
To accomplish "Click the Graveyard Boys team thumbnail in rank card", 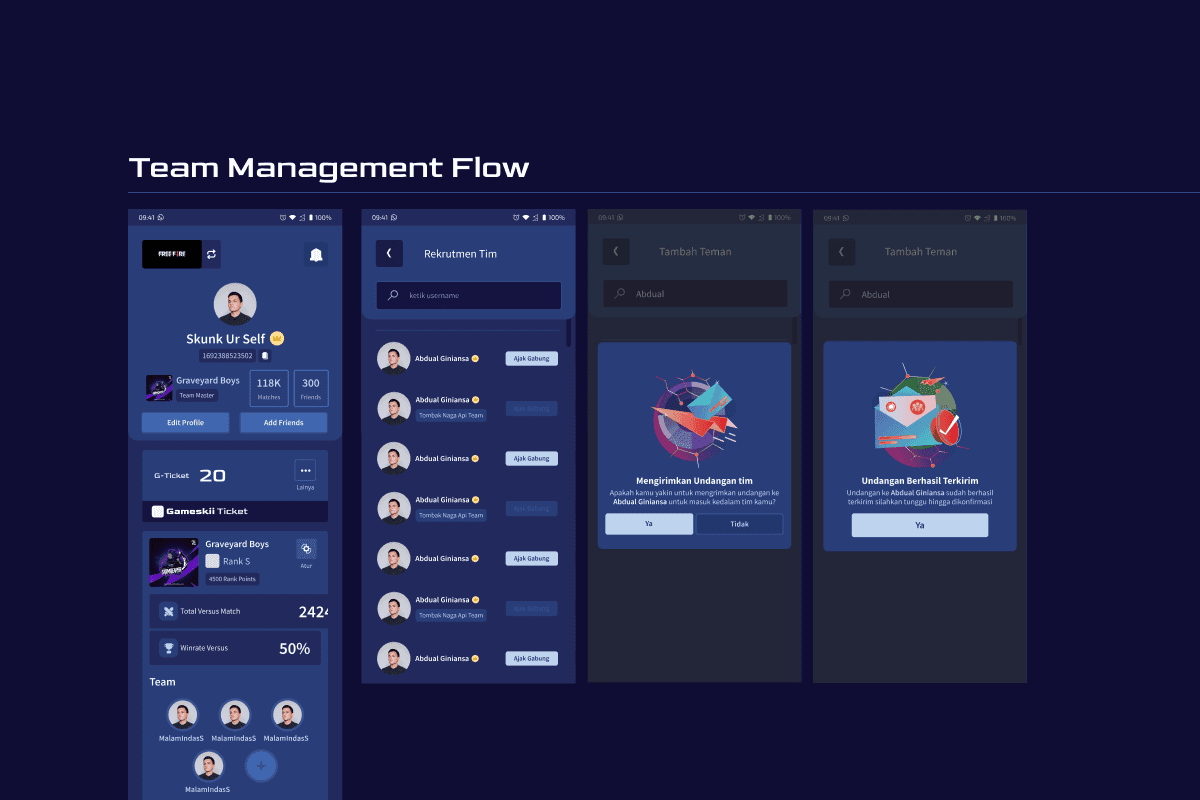I will pyautogui.click(x=174, y=562).
